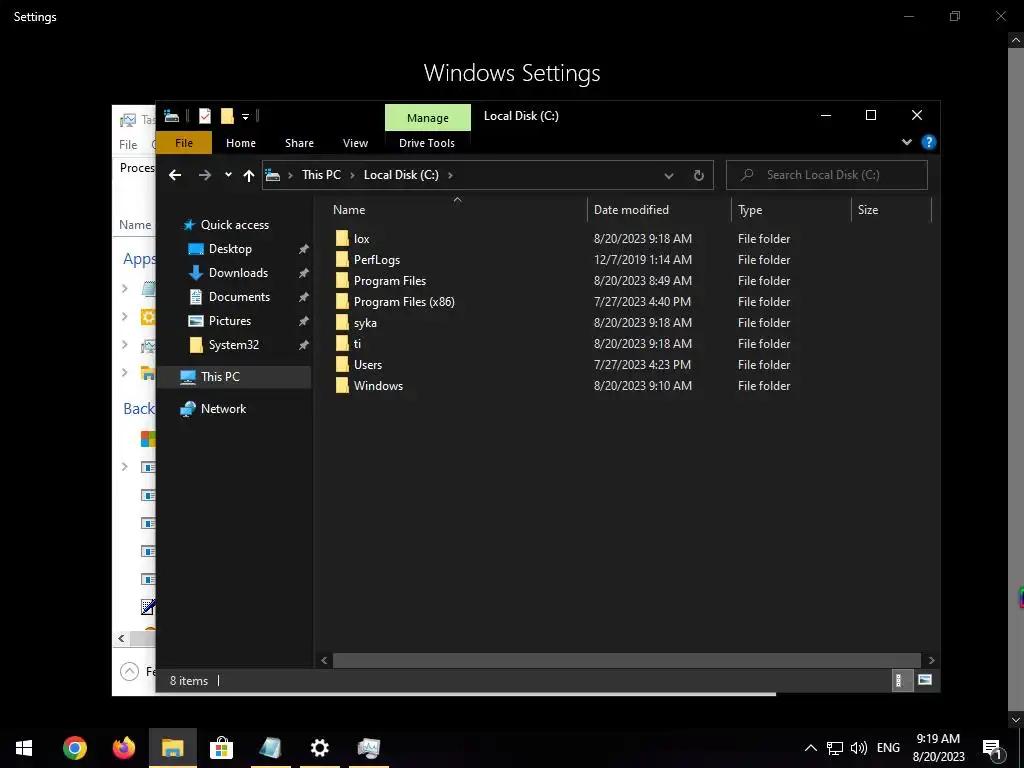Open the Recent locations dropdown
This screenshot has width=1024, height=768.
(228, 175)
